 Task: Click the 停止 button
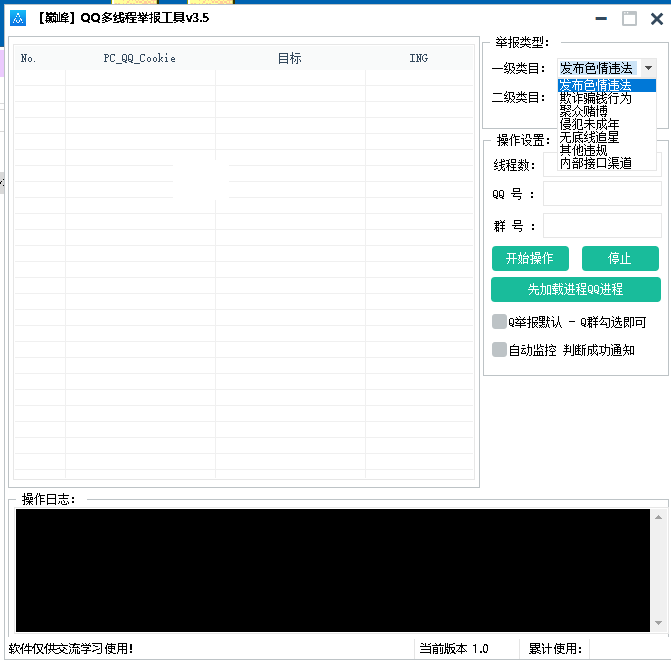click(x=620, y=258)
